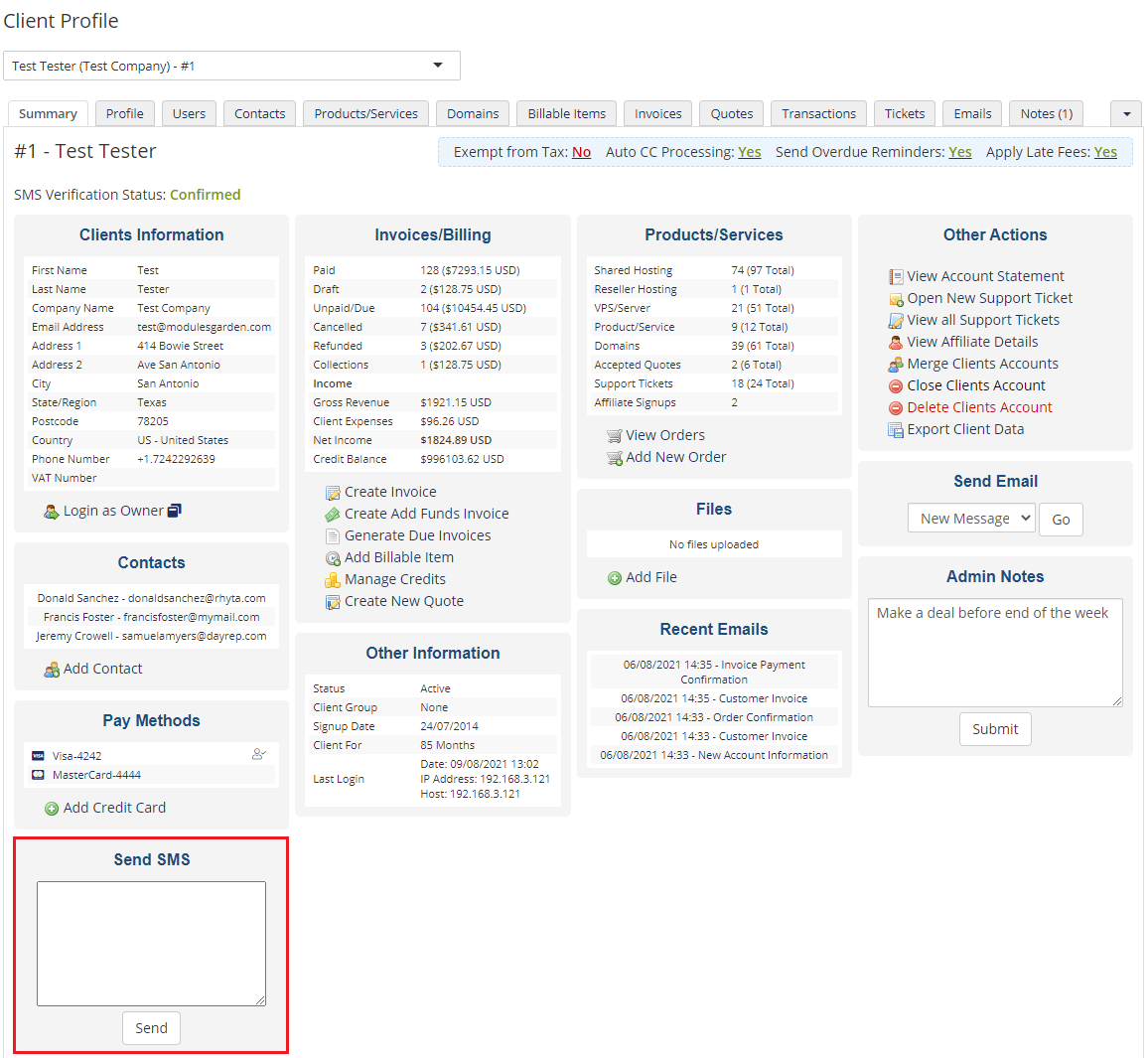
Task: Click the Summary tab
Action: 48,113
